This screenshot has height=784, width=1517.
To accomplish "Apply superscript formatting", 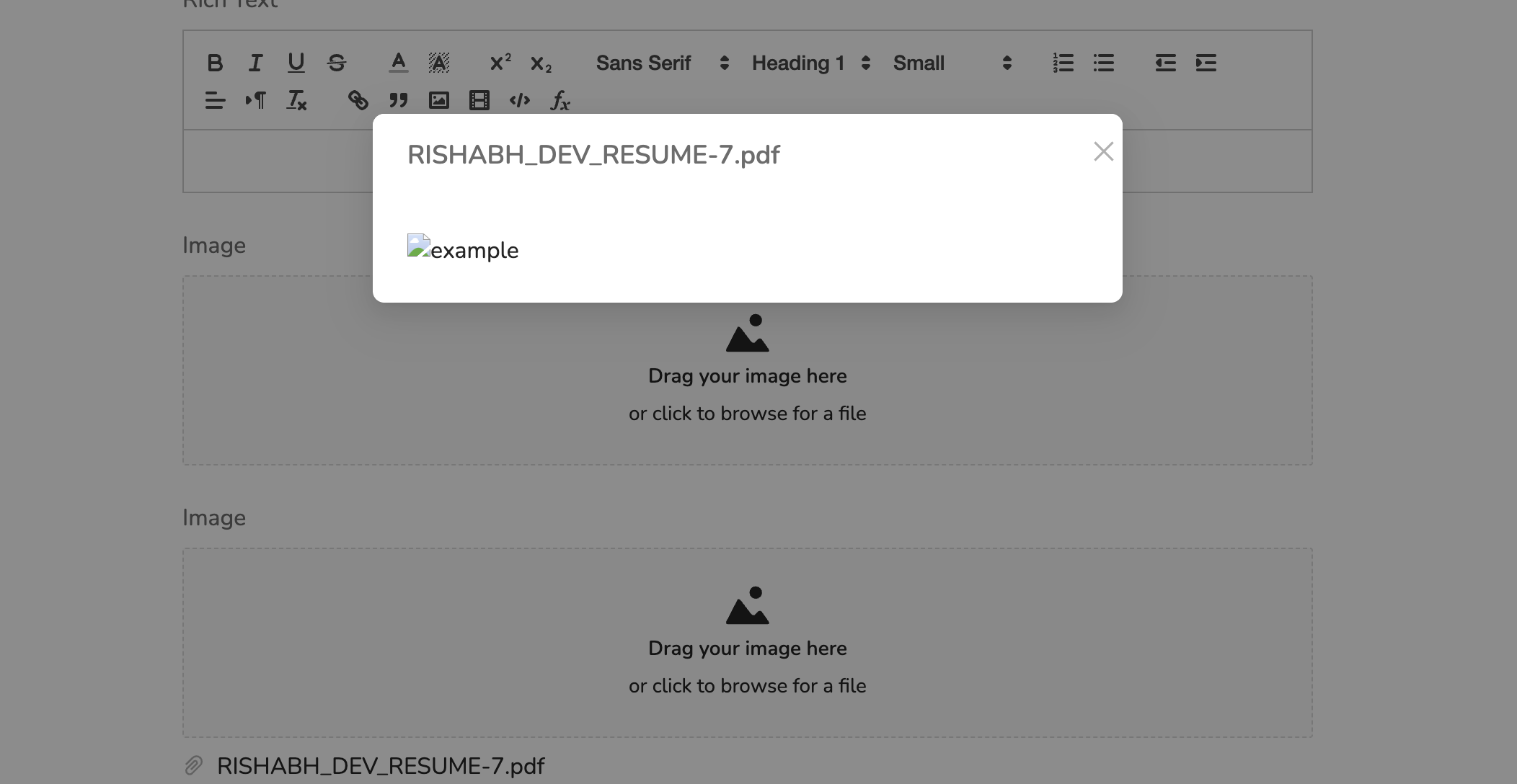I will pyautogui.click(x=500, y=63).
